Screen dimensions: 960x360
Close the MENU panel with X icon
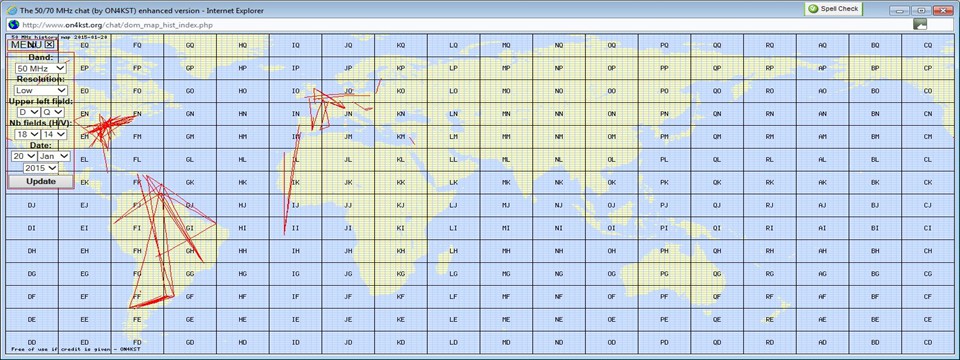point(50,44)
